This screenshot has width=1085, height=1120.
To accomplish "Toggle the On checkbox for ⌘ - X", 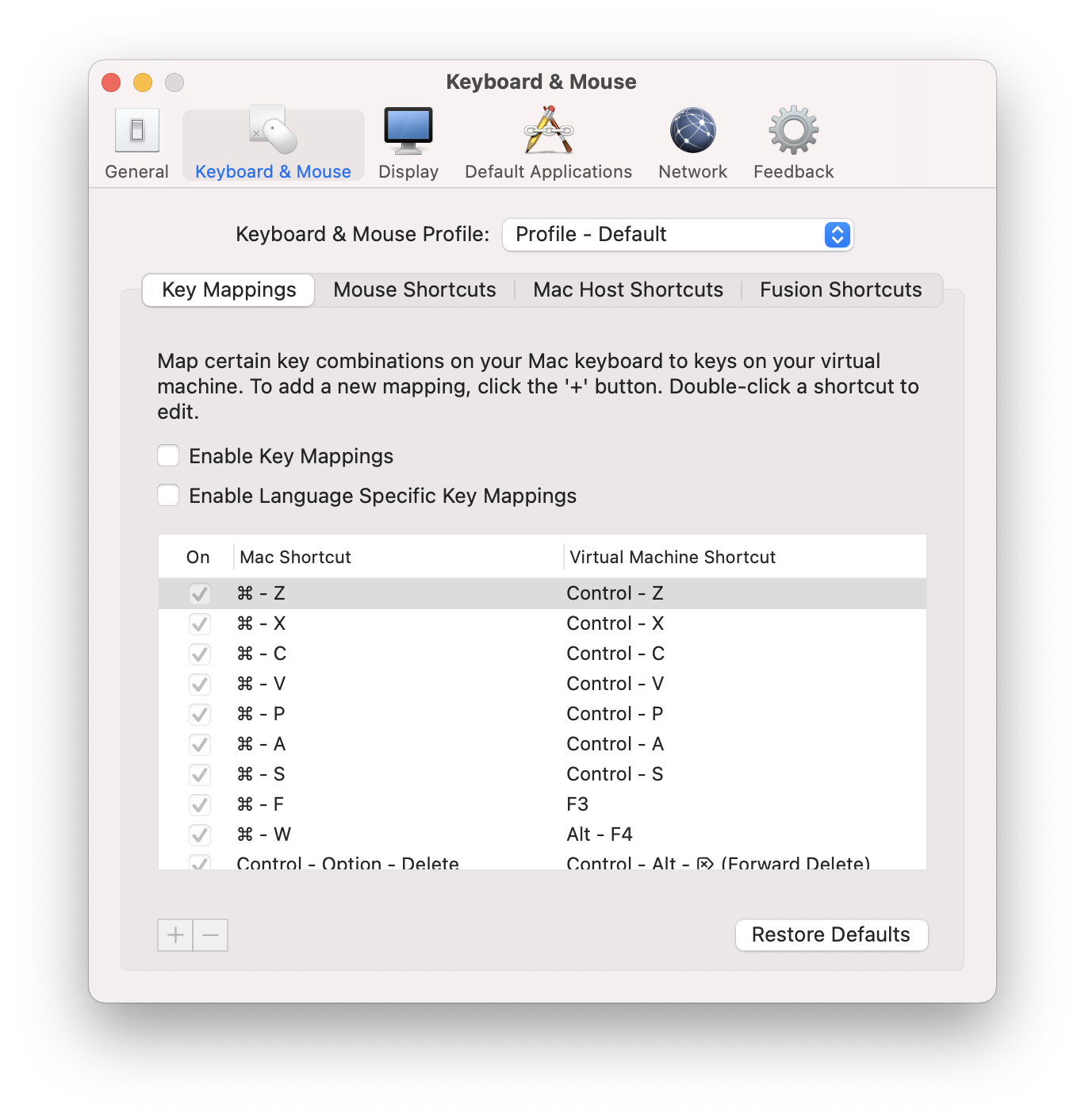I will 200,624.
